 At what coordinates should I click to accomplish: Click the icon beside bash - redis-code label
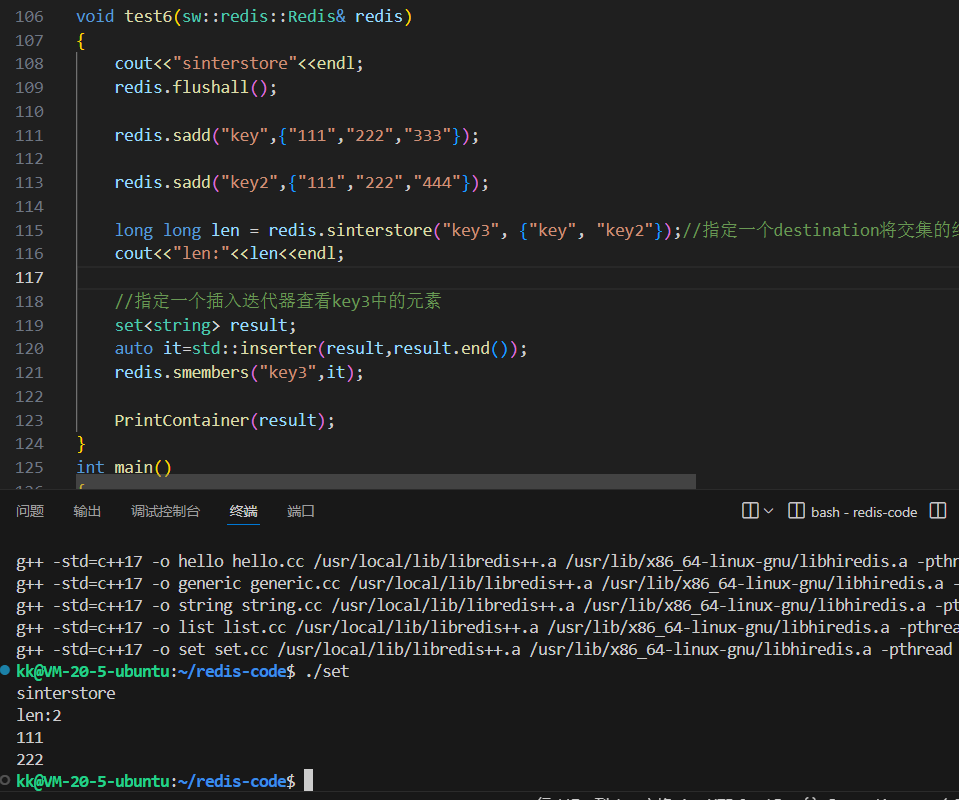coord(797,511)
